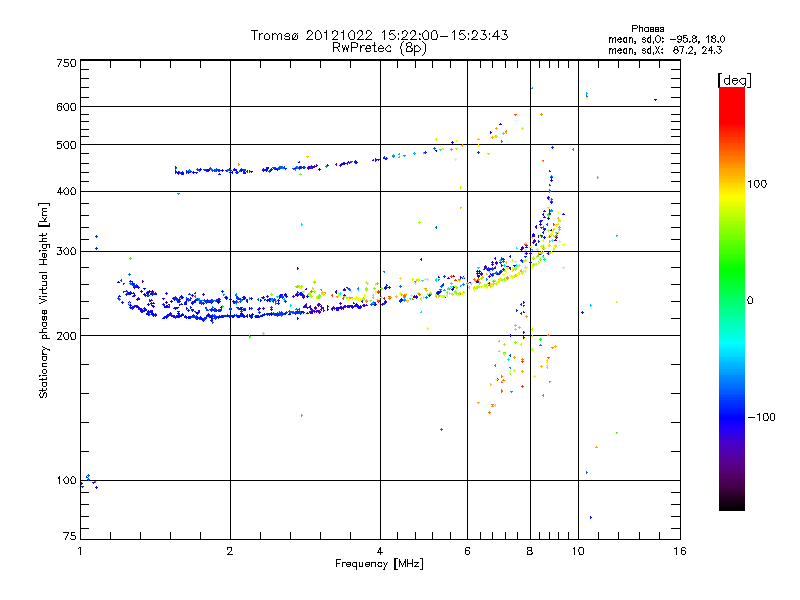Click the y-axis label '600'
Screen dimensions: 800x600
click(66, 107)
